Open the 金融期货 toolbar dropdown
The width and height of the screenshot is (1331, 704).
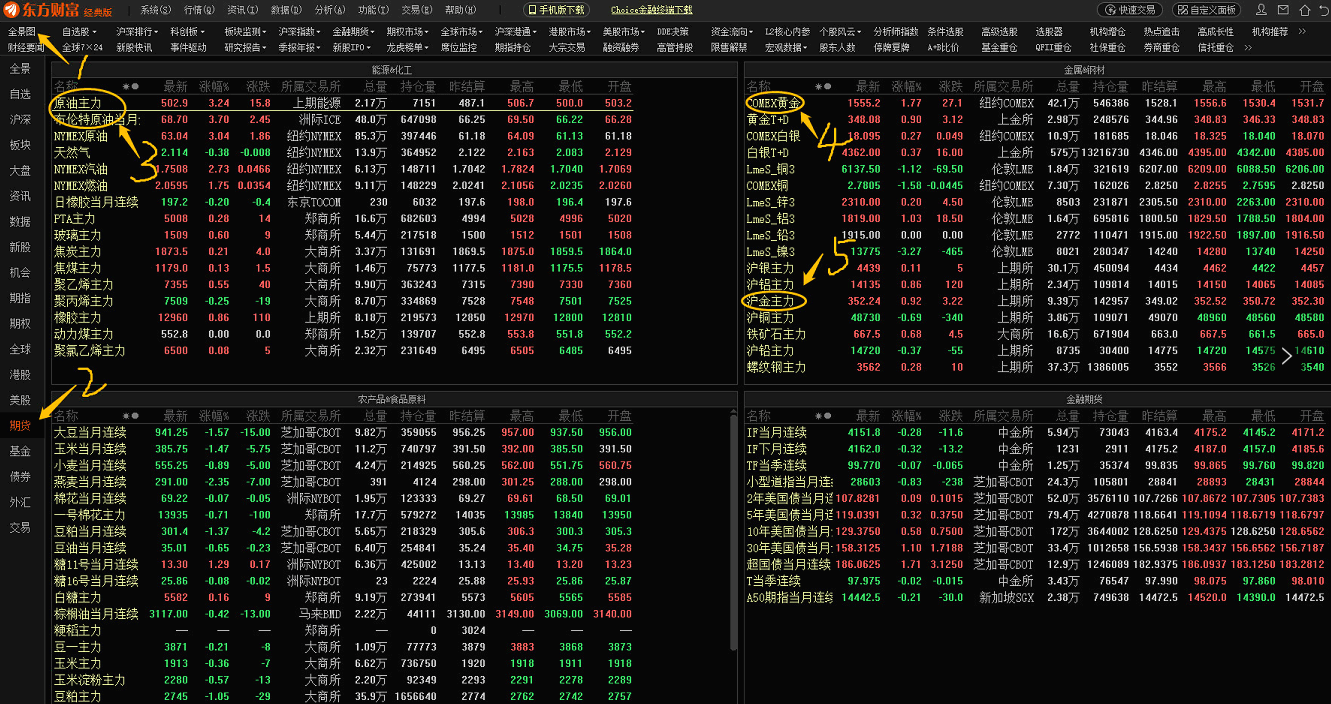pyautogui.click(x=352, y=32)
